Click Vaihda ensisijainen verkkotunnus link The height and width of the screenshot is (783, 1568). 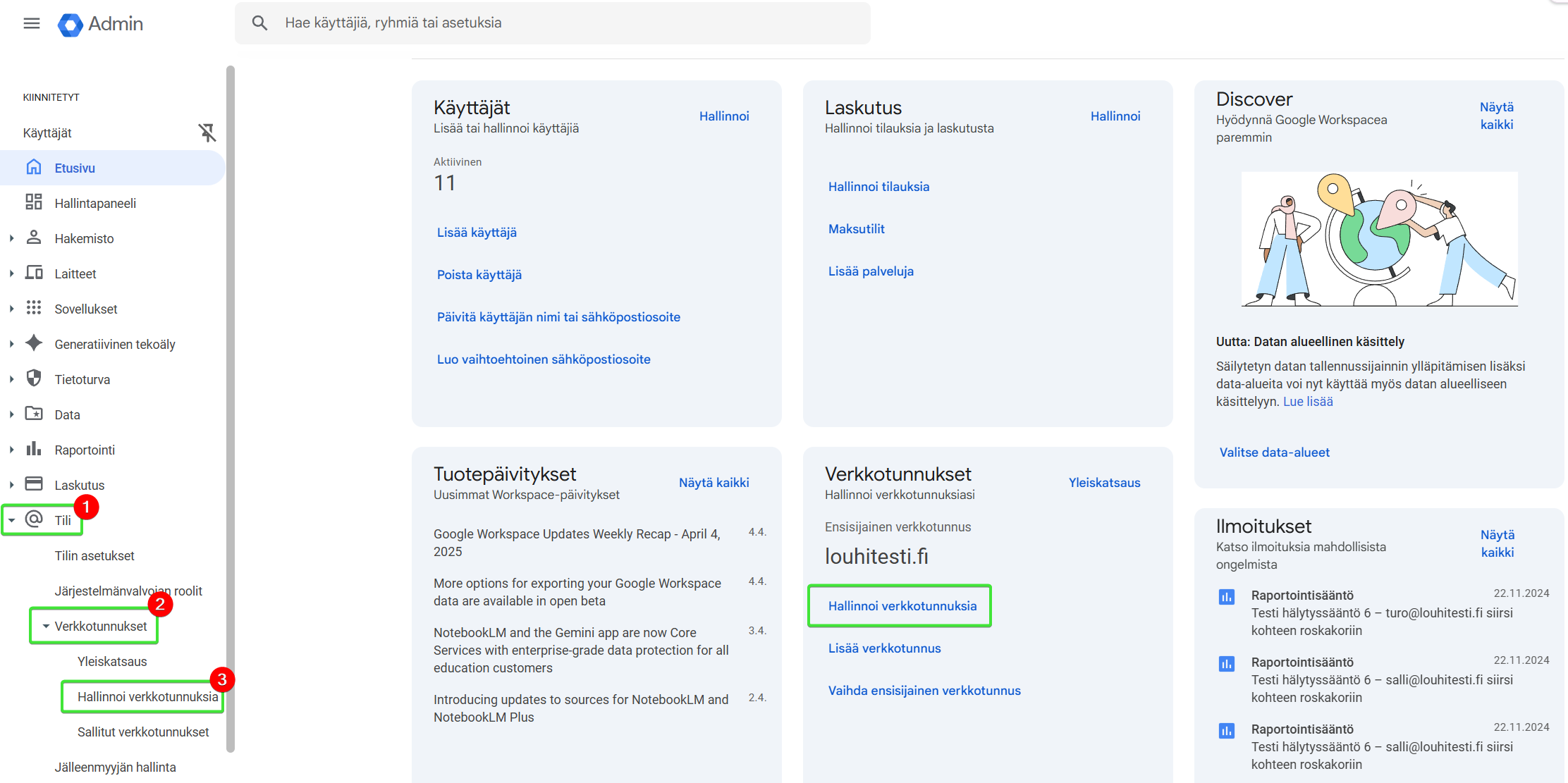click(x=924, y=691)
